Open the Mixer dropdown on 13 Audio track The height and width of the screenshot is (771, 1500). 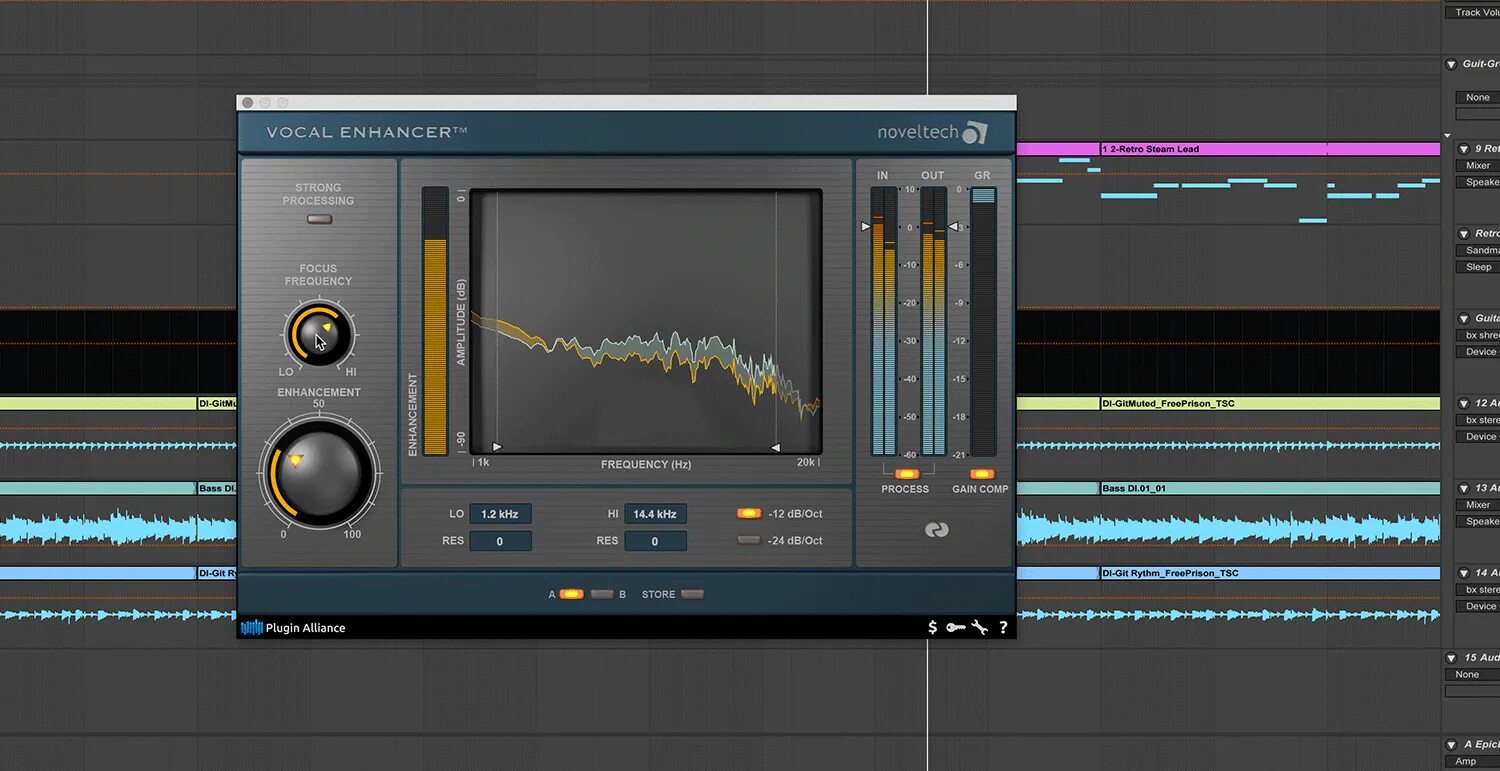pos(1478,505)
